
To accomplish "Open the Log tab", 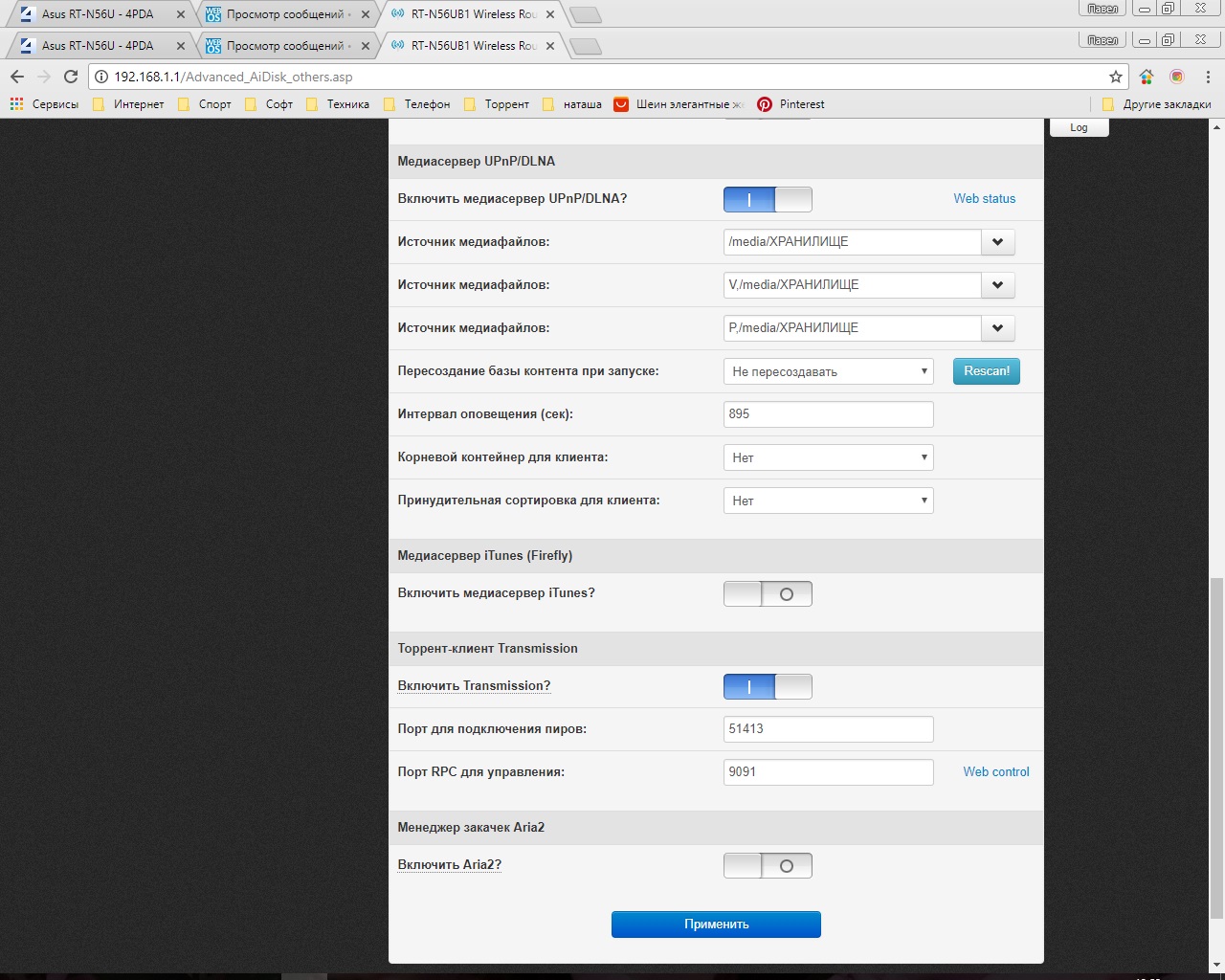I will tap(1079, 127).
